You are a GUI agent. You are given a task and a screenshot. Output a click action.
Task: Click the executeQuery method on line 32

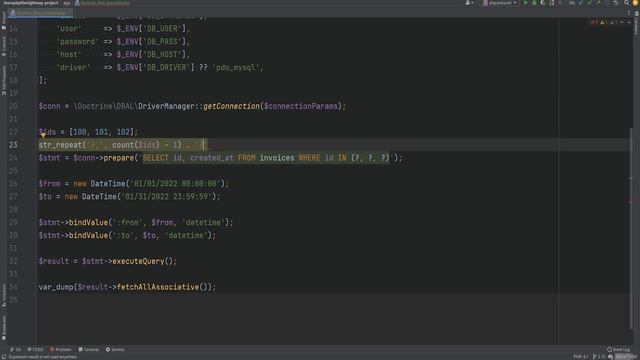coord(138,261)
